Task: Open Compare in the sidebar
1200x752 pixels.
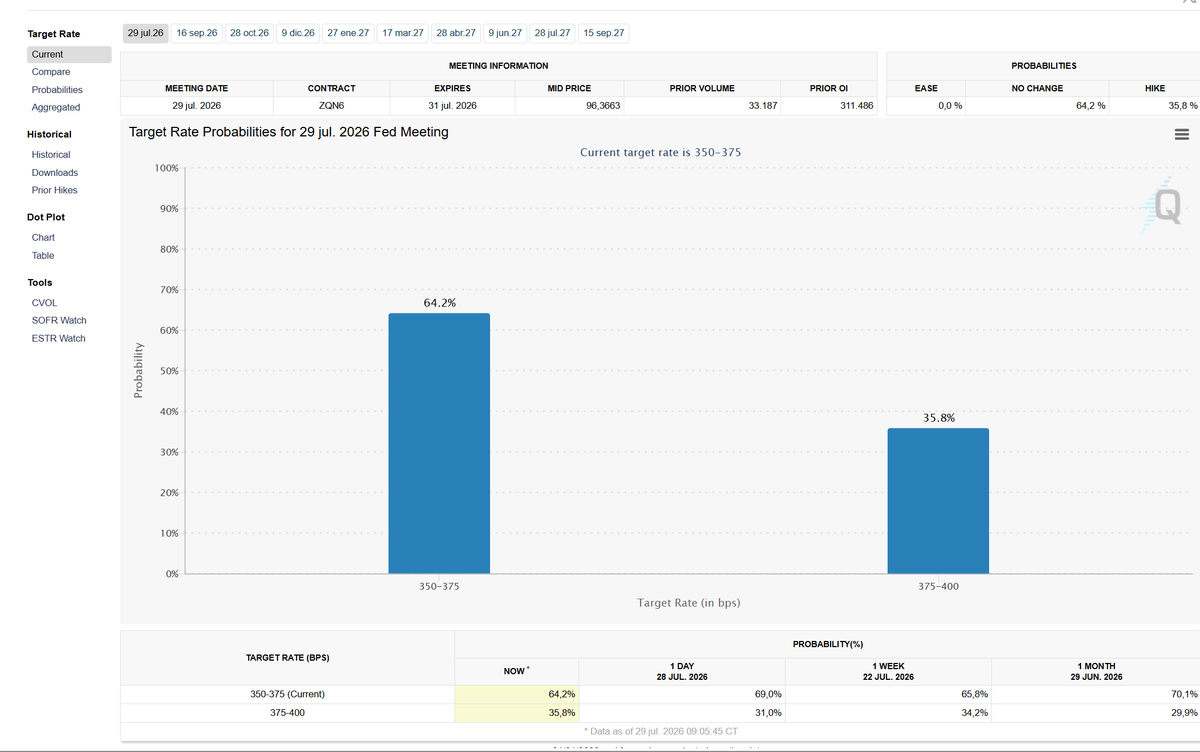Action: coord(51,72)
